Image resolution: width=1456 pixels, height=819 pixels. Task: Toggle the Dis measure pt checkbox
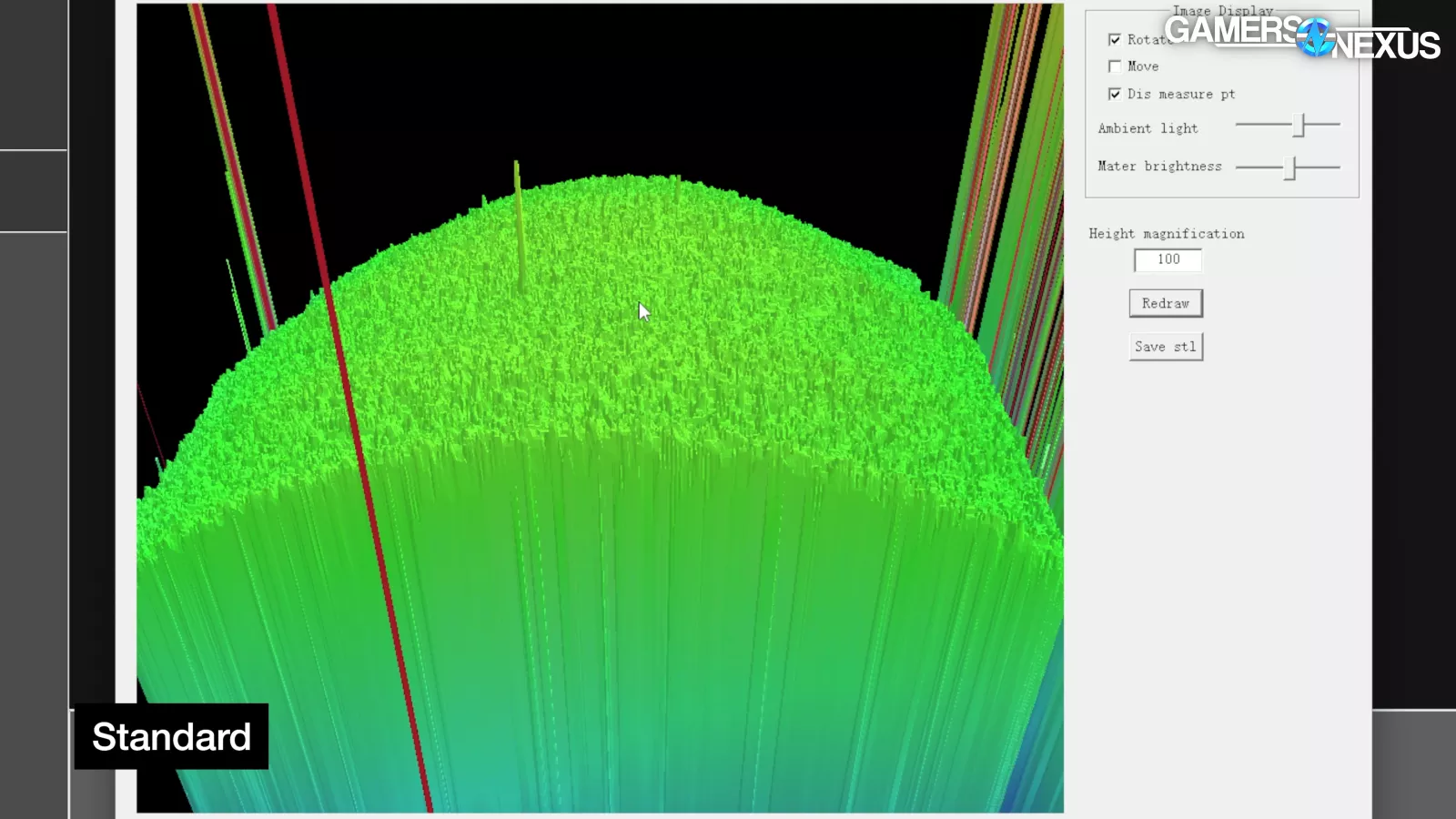[x=1114, y=94]
